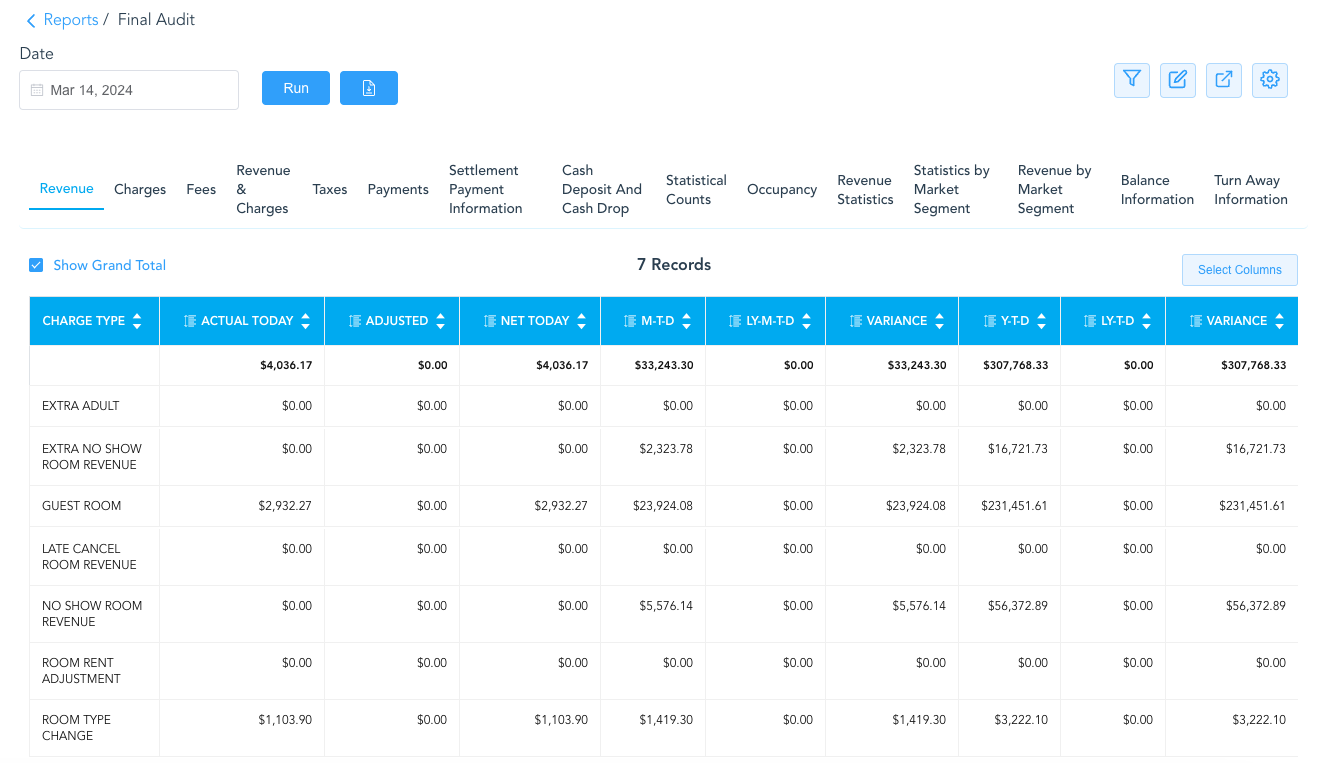1324x763 pixels.
Task: Sort by Charge Type column arrows
Action: pyautogui.click(x=137, y=321)
